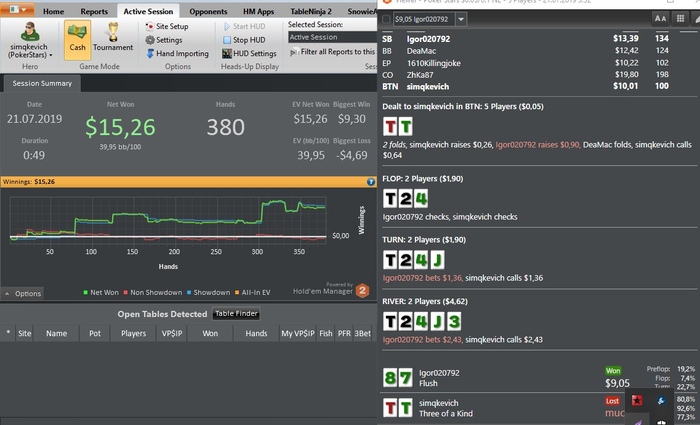
Task: Click the blue tray icon beside the star
Action: tap(662, 400)
